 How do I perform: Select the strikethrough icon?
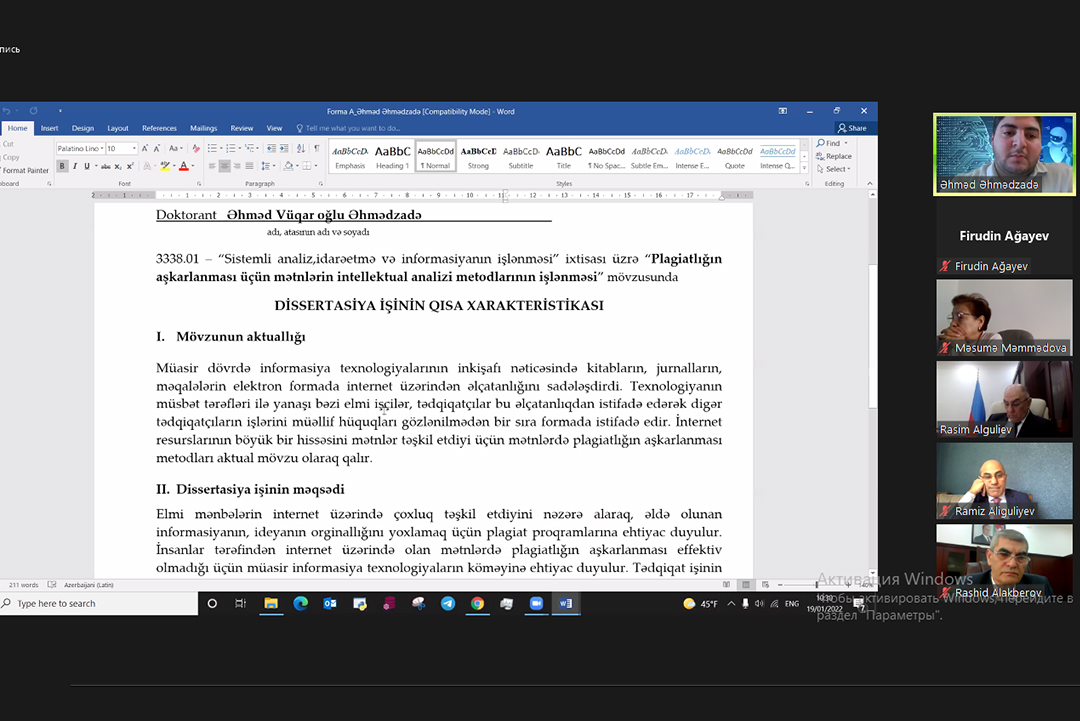point(105,166)
